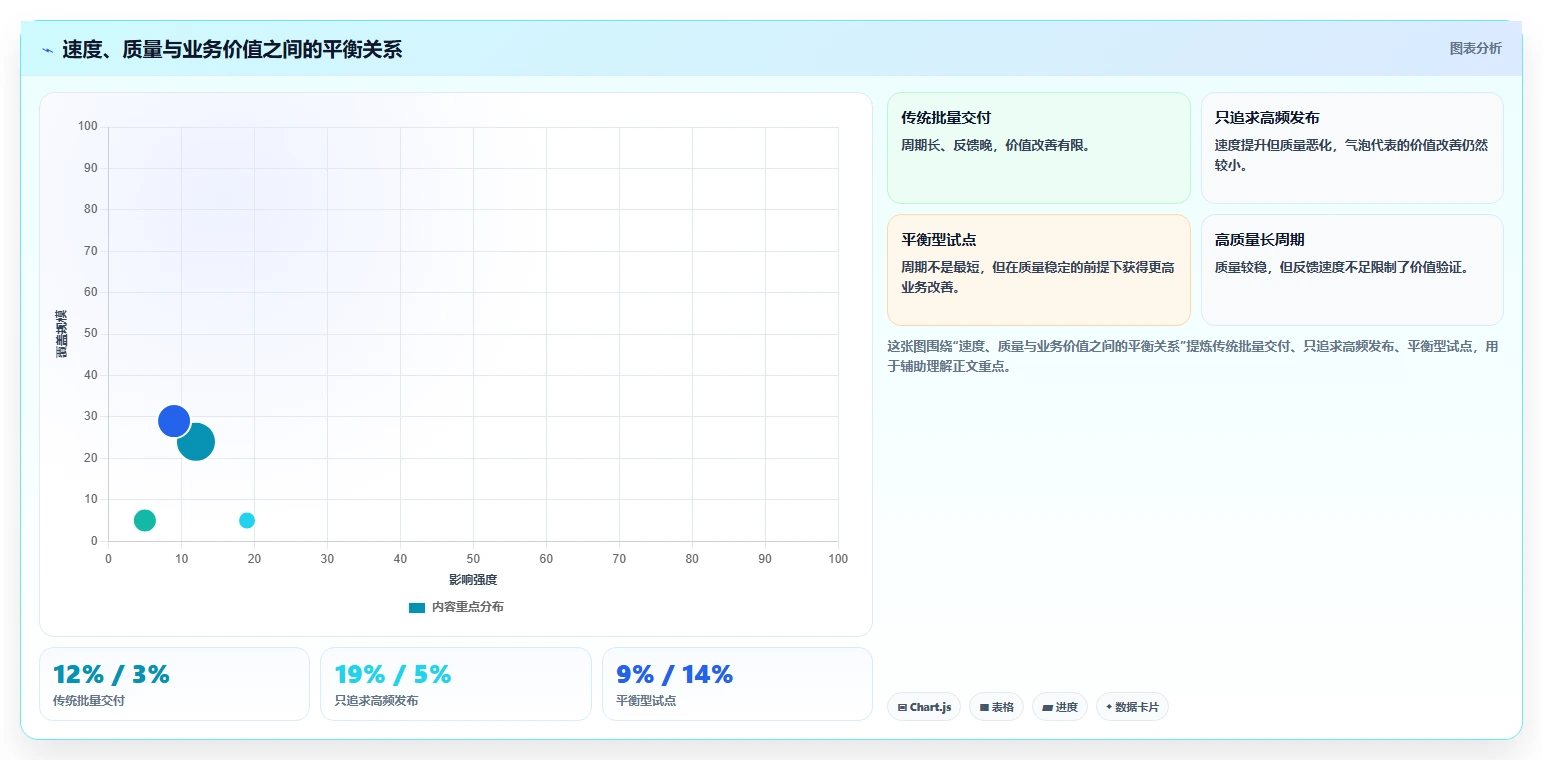This screenshot has width=1543, height=760.
Task: Click the 覆盖规模 y-axis title
Action: pyautogui.click(x=62, y=334)
